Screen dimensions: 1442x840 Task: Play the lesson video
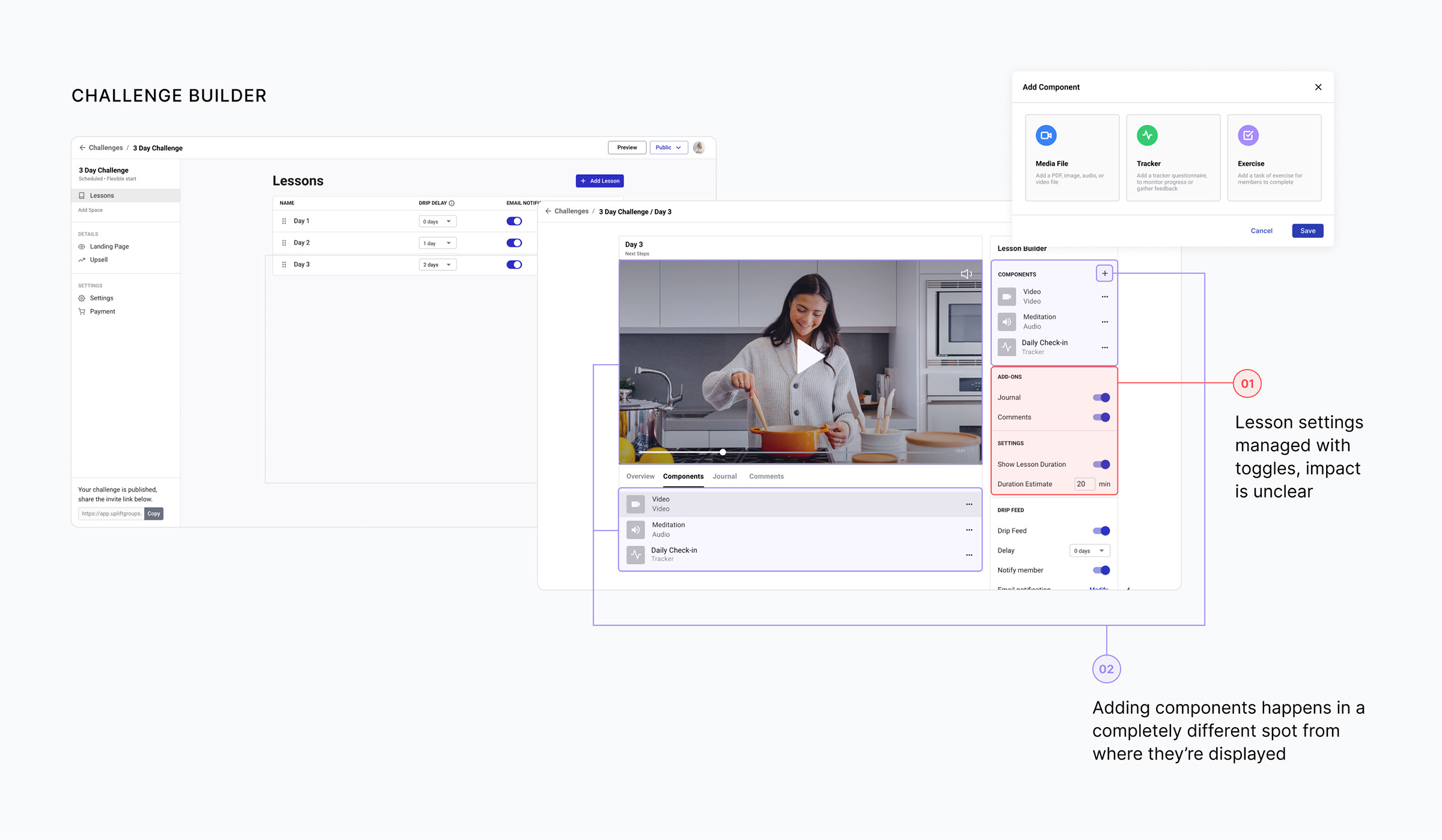click(x=809, y=356)
